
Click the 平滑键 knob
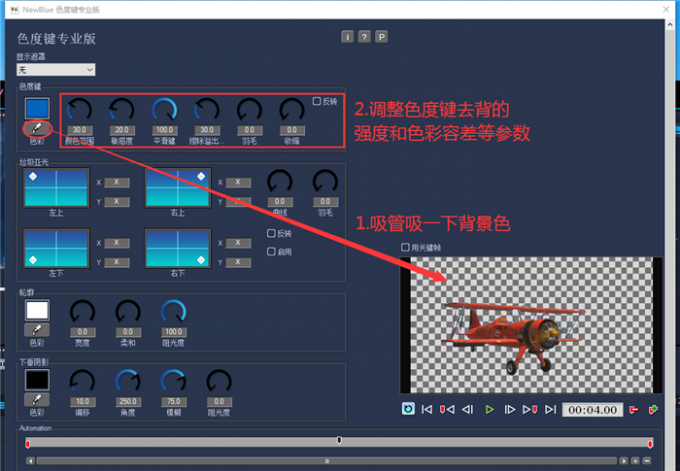(164, 110)
